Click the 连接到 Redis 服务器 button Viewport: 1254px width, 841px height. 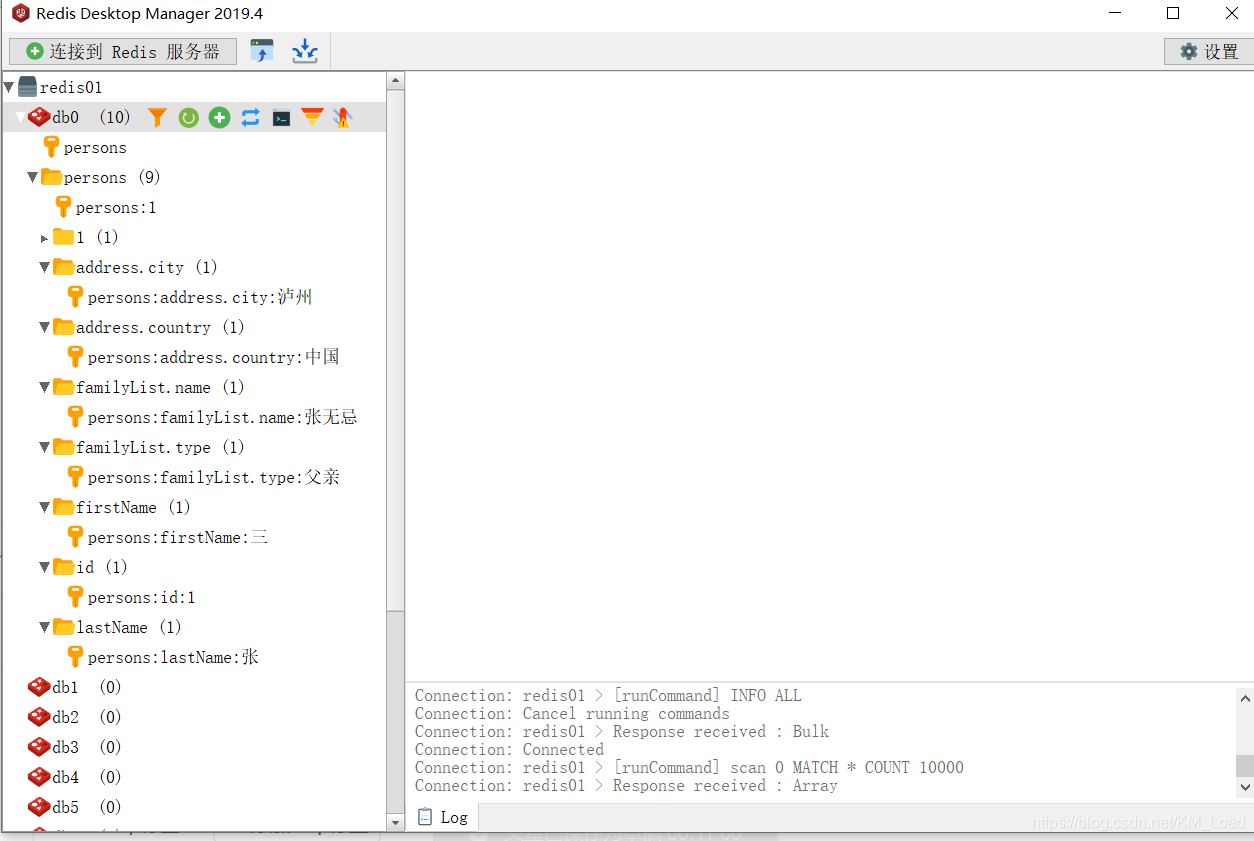click(123, 51)
